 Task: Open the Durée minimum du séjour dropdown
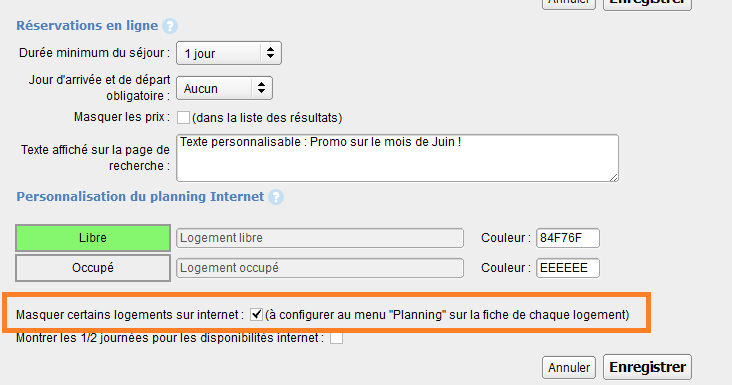229,53
